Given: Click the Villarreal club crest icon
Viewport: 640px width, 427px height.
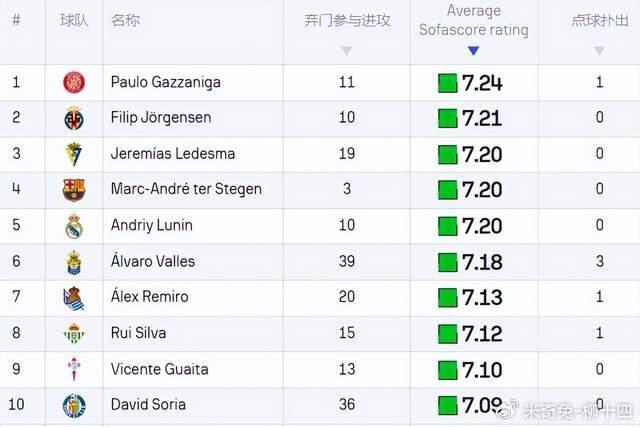Looking at the screenshot, I should pos(74,119).
